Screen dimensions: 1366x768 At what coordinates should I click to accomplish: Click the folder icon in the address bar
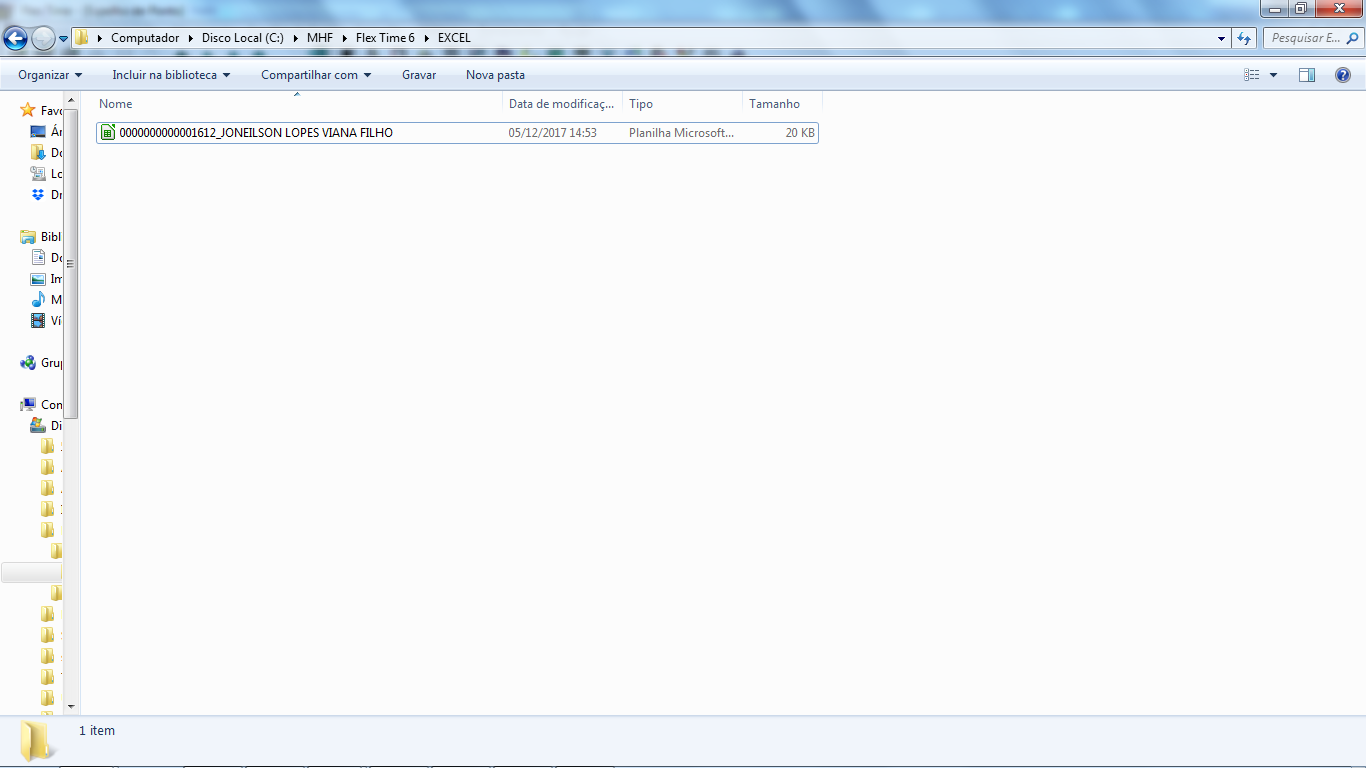[82, 38]
